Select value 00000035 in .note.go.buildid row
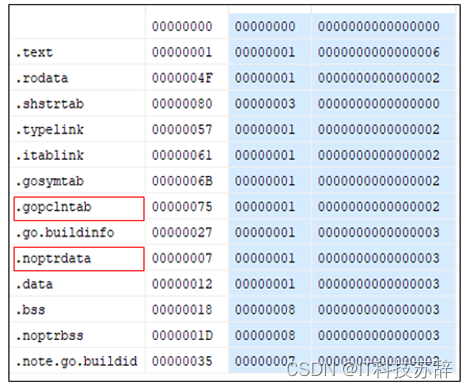Viewport: 468px width, 388px height. click(x=182, y=362)
